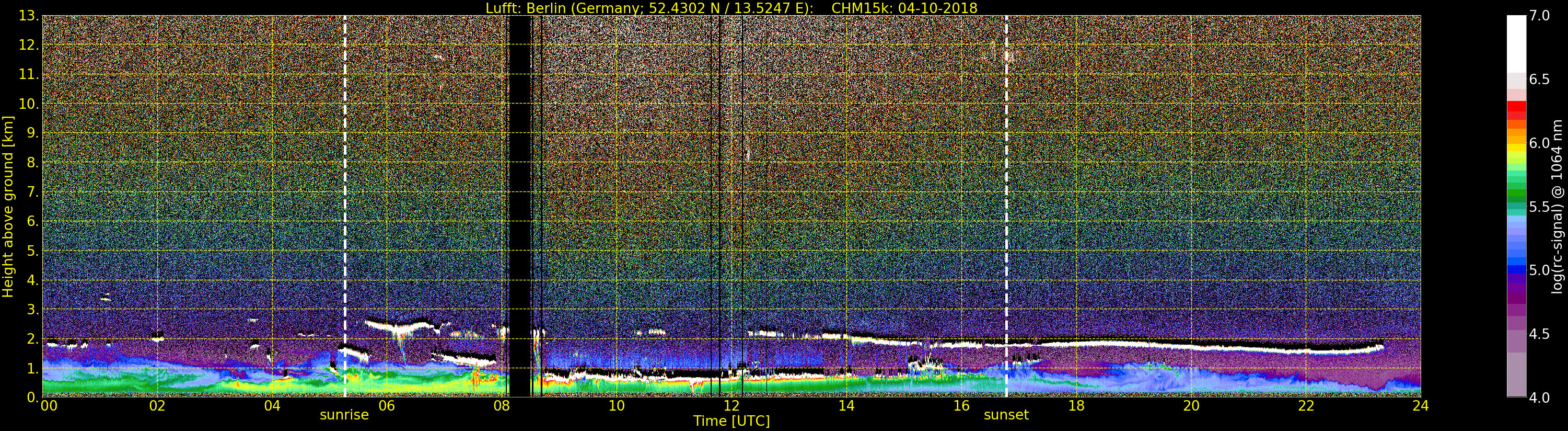1568x431 pixels.
Task: Click the 'log(rc-signal) @ 1064 nm' colorbar label
Action: [x=1557, y=206]
